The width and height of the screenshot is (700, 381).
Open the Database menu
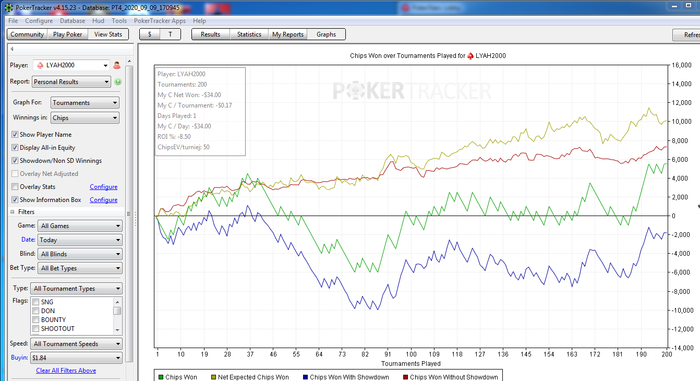pyautogui.click(x=72, y=21)
